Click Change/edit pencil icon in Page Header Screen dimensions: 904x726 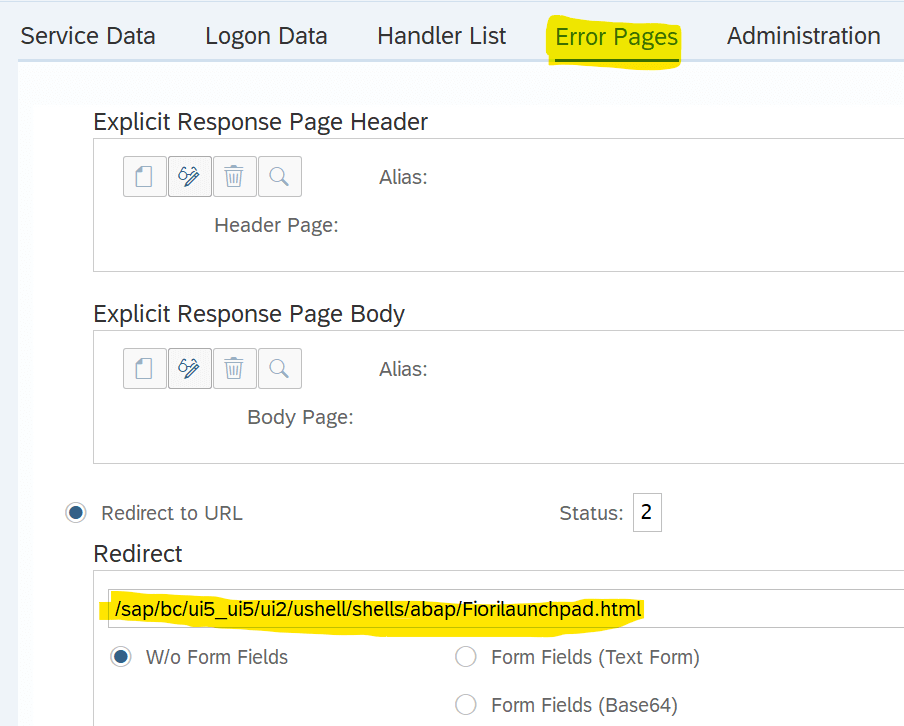[190, 176]
